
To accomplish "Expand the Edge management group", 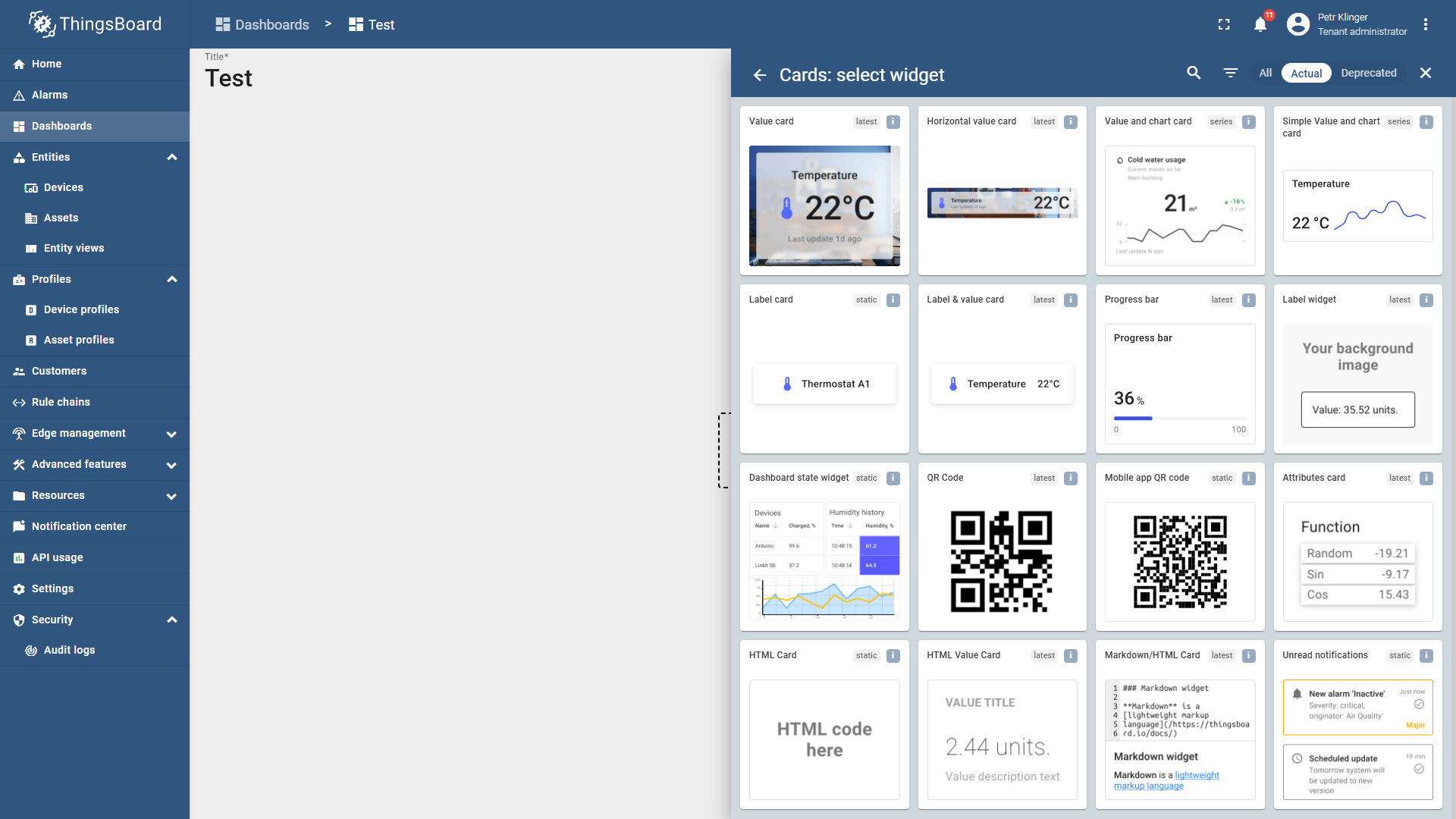I will (x=171, y=434).
